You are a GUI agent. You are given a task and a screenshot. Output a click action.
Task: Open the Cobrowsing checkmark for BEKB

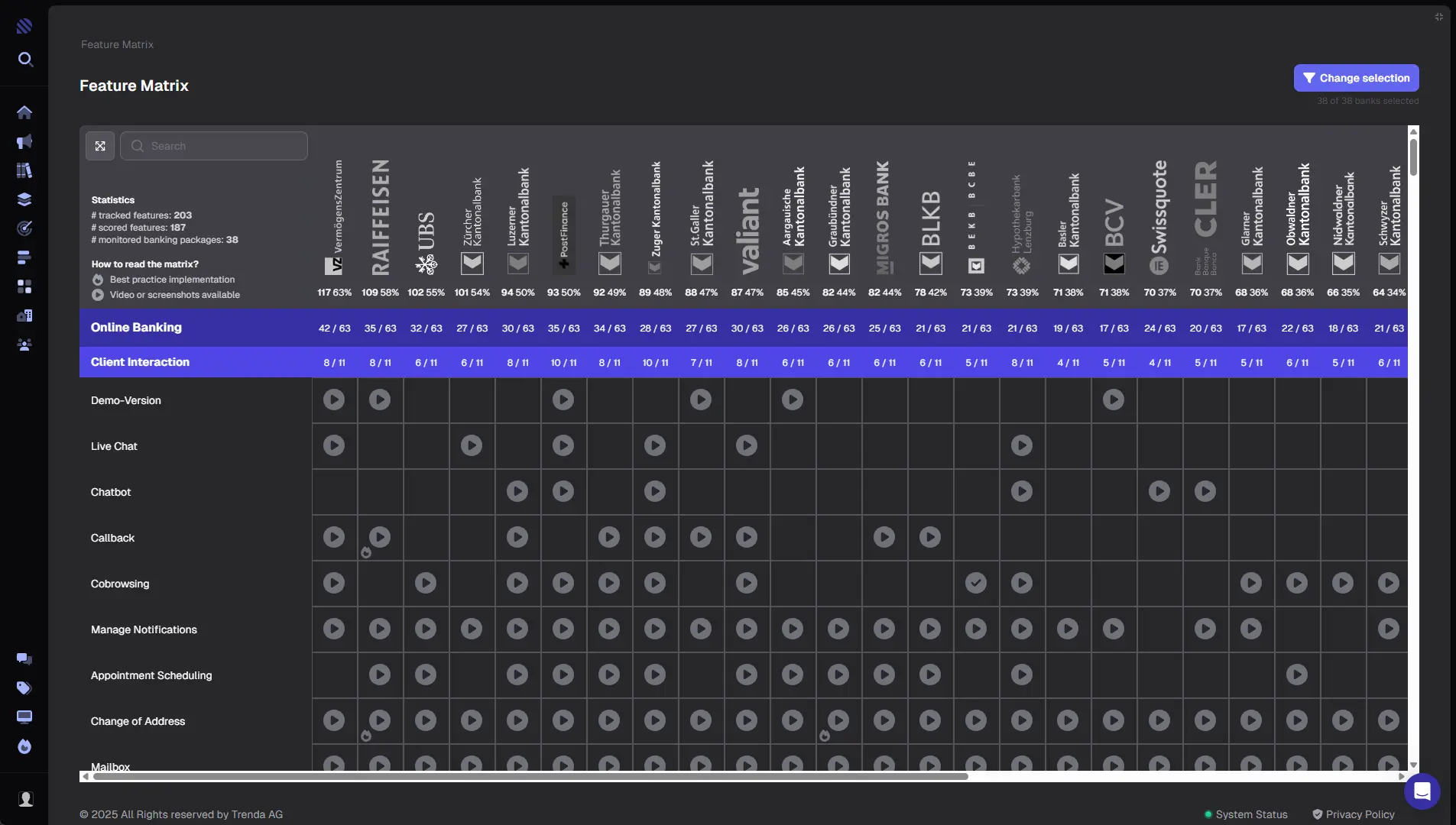[976, 583]
